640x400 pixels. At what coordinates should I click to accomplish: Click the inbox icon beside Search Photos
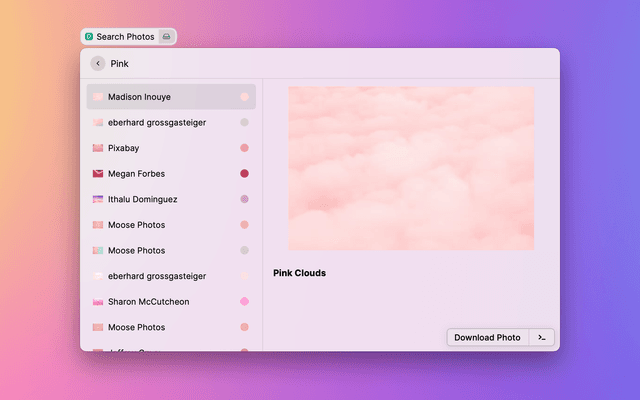(x=167, y=37)
